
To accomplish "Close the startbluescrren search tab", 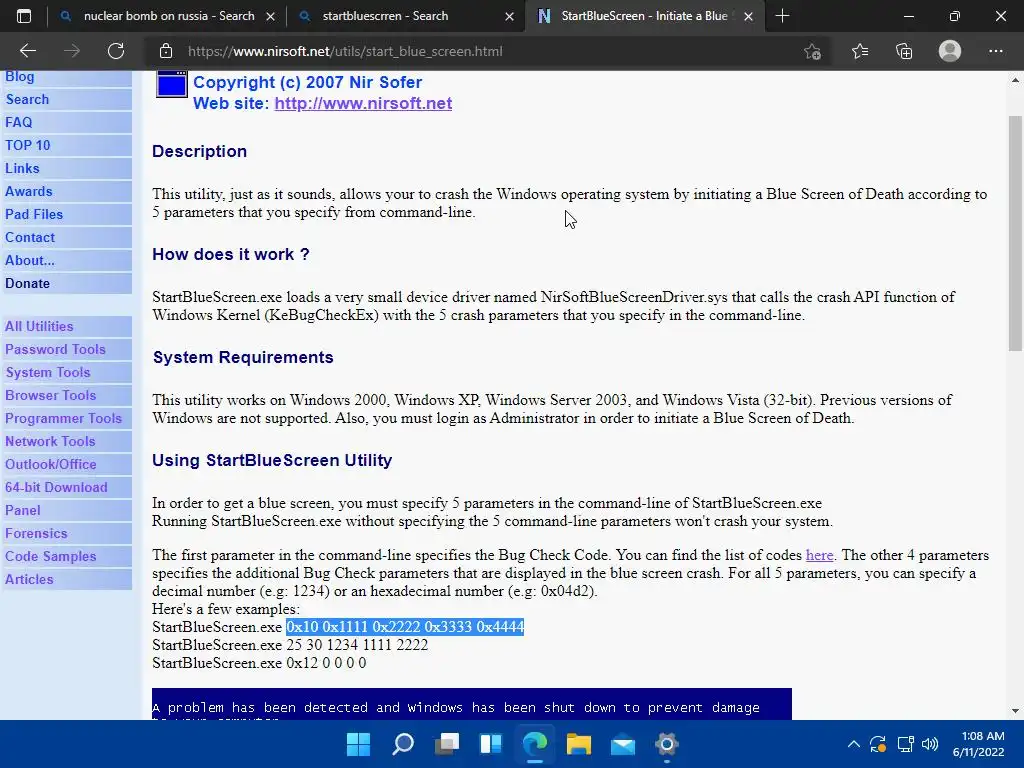I will point(509,16).
